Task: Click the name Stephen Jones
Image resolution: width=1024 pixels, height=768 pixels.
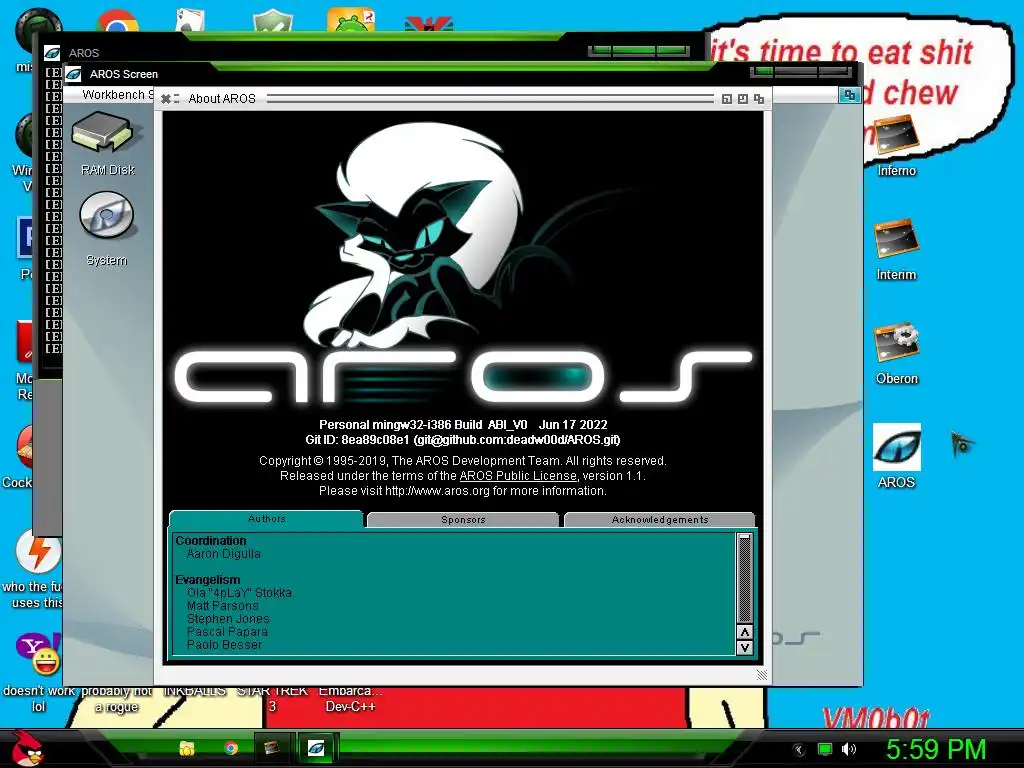Action: coord(228,619)
